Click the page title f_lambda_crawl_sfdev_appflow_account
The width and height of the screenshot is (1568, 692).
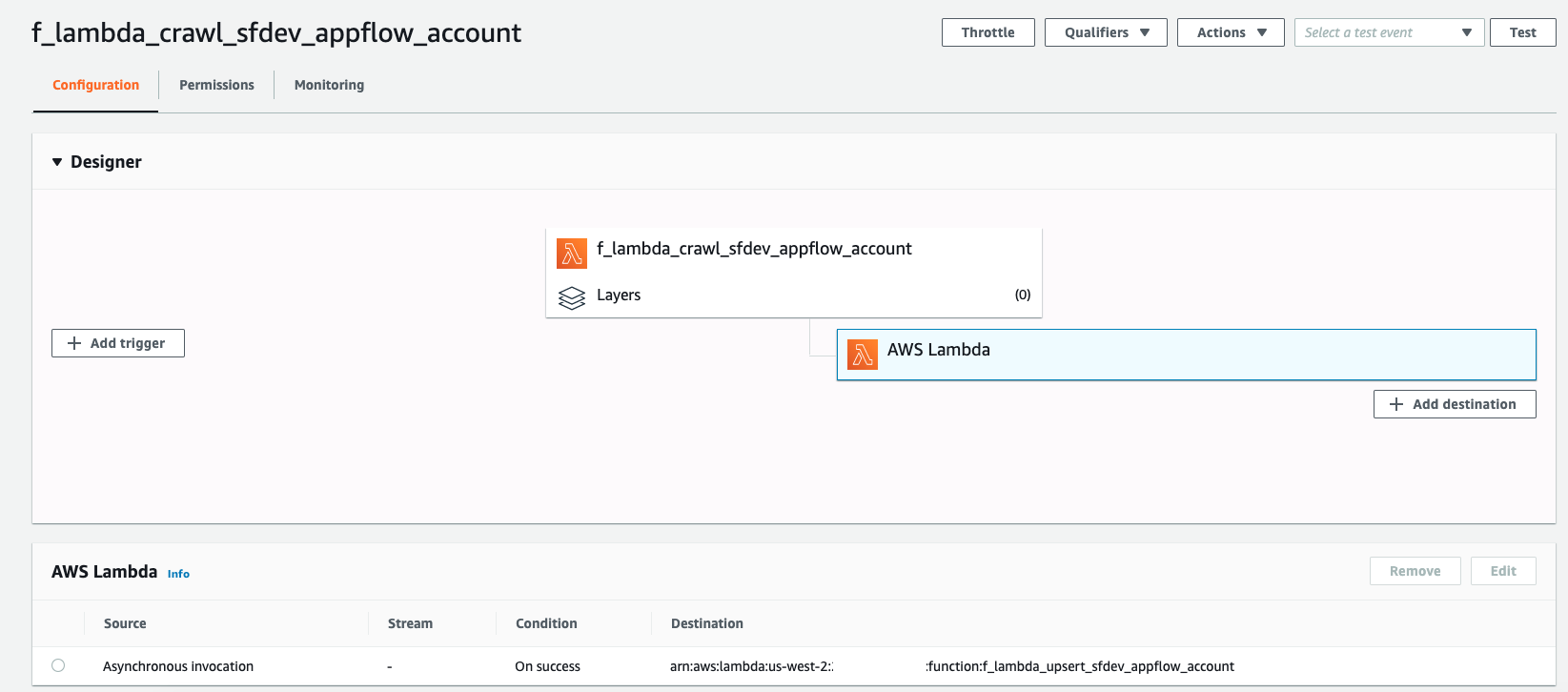click(276, 33)
